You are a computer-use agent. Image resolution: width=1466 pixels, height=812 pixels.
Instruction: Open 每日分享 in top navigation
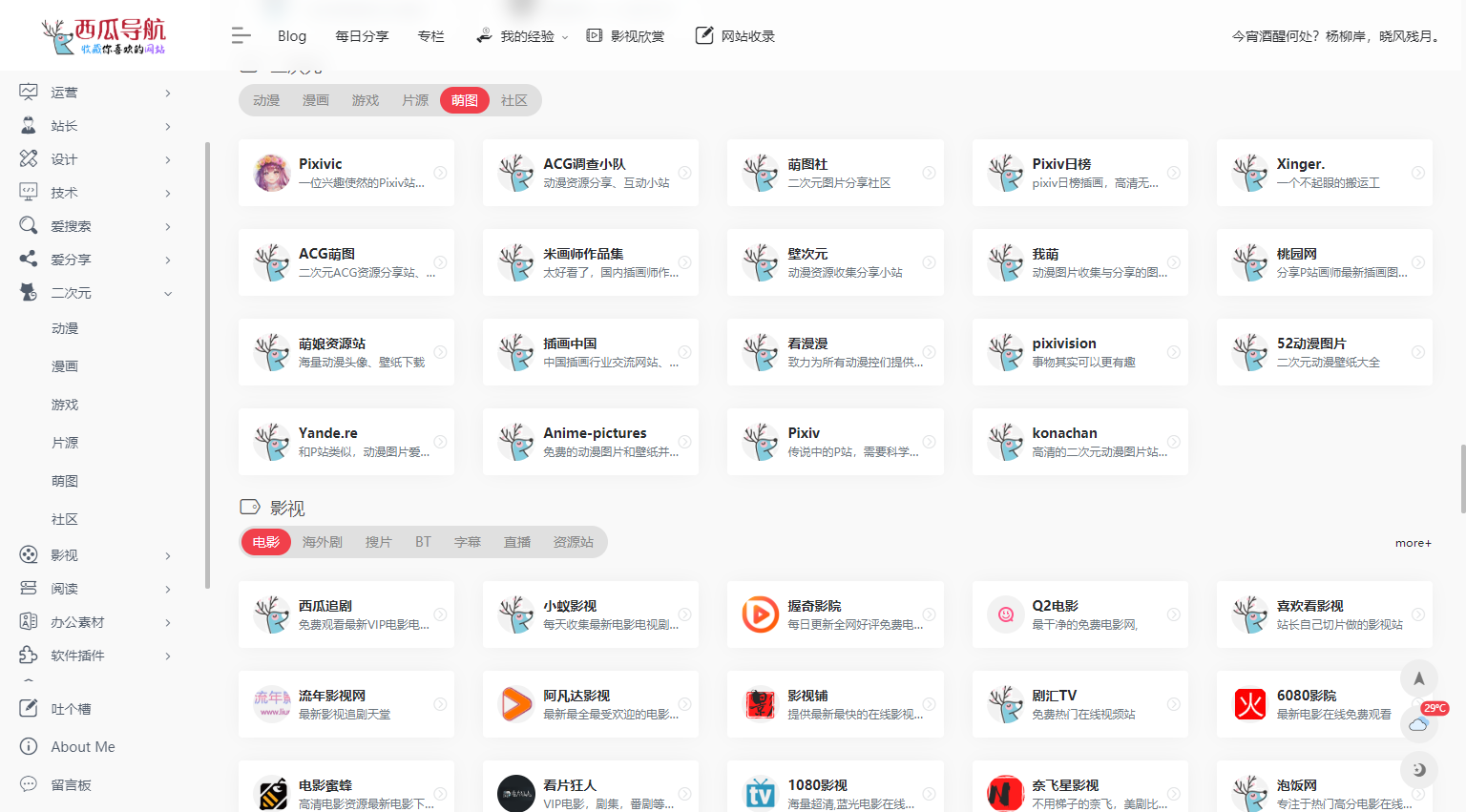coord(362,36)
